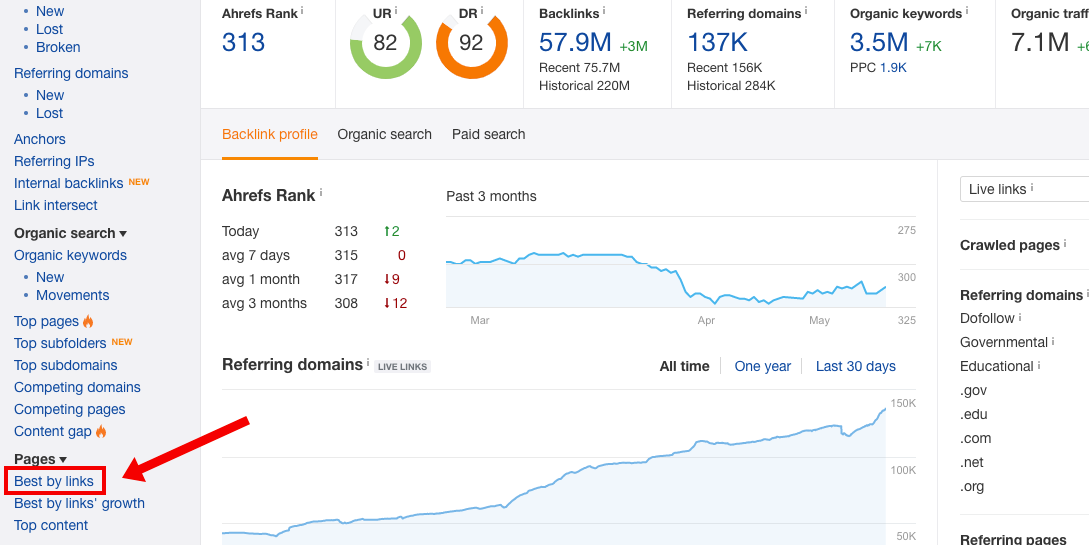Click the fire icon next to Top pages
1089x545 pixels.
tap(88, 321)
